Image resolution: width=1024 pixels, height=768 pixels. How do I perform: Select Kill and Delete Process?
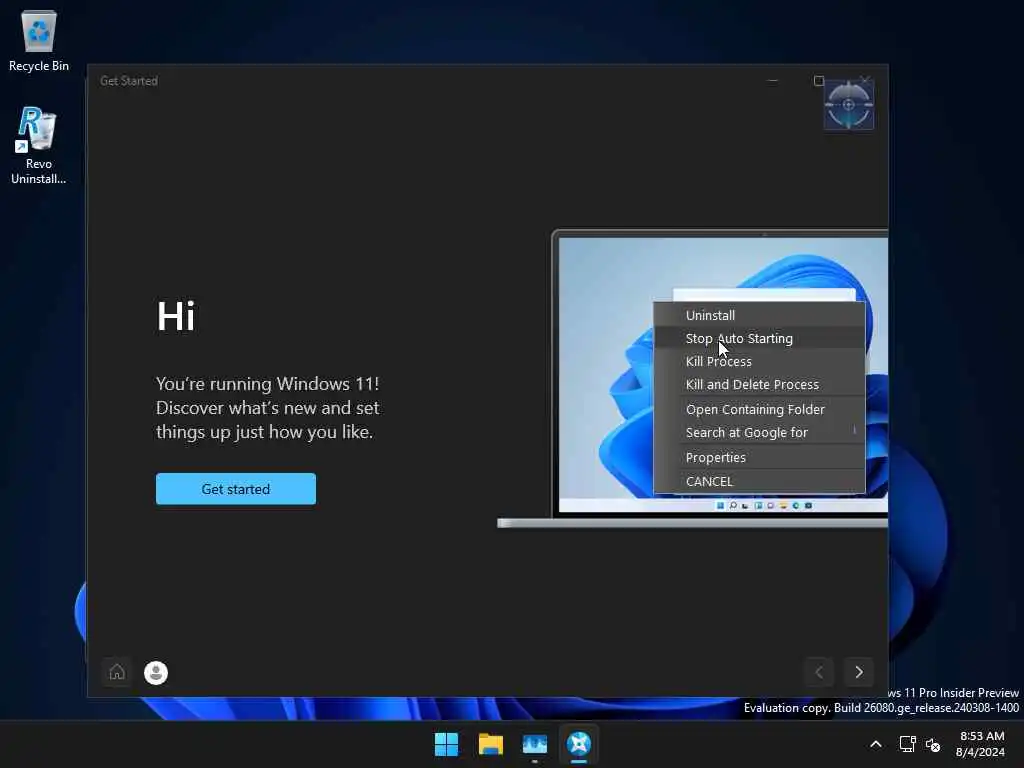click(759, 385)
